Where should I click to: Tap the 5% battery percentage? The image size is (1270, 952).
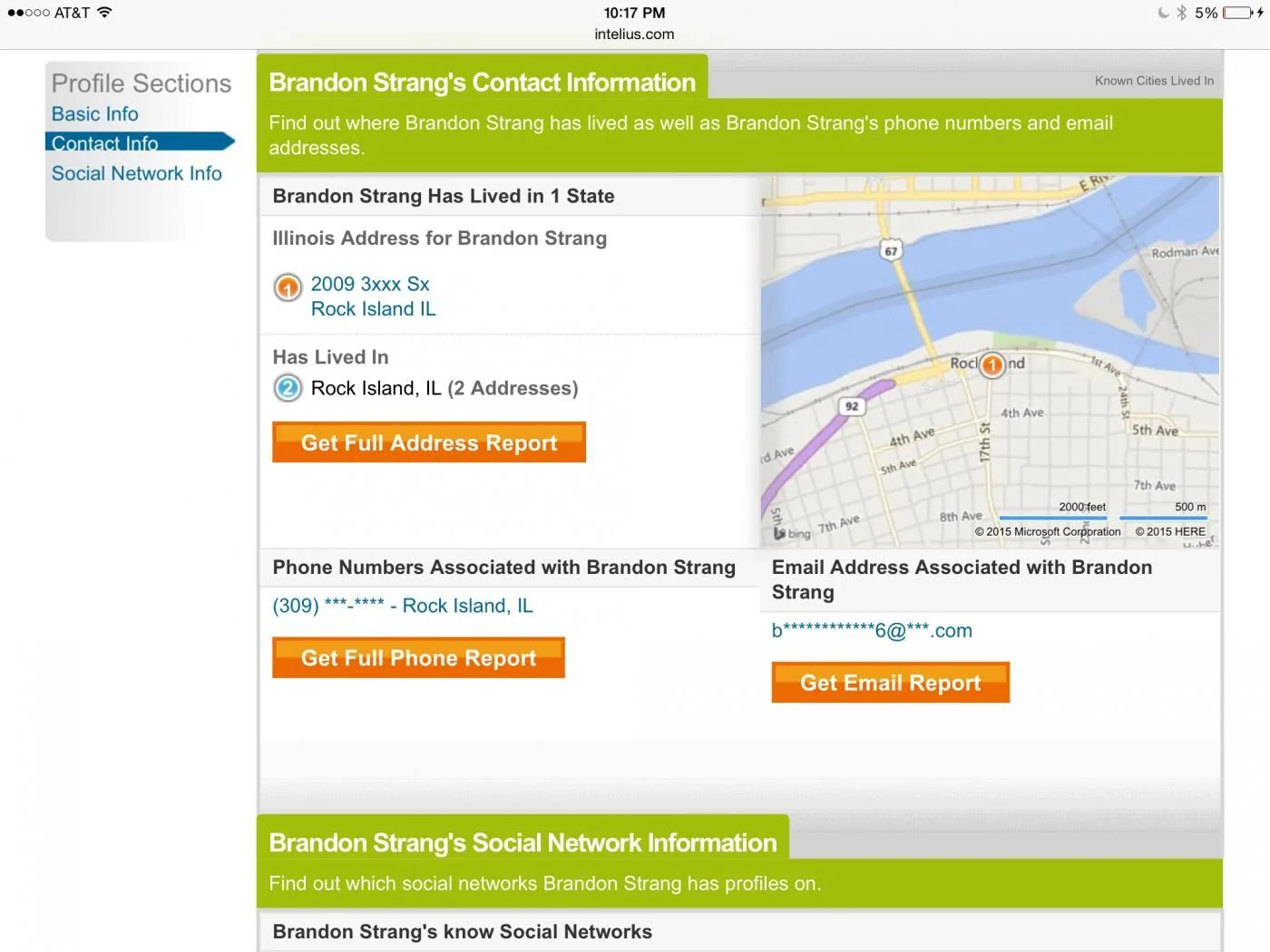(x=1206, y=13)
